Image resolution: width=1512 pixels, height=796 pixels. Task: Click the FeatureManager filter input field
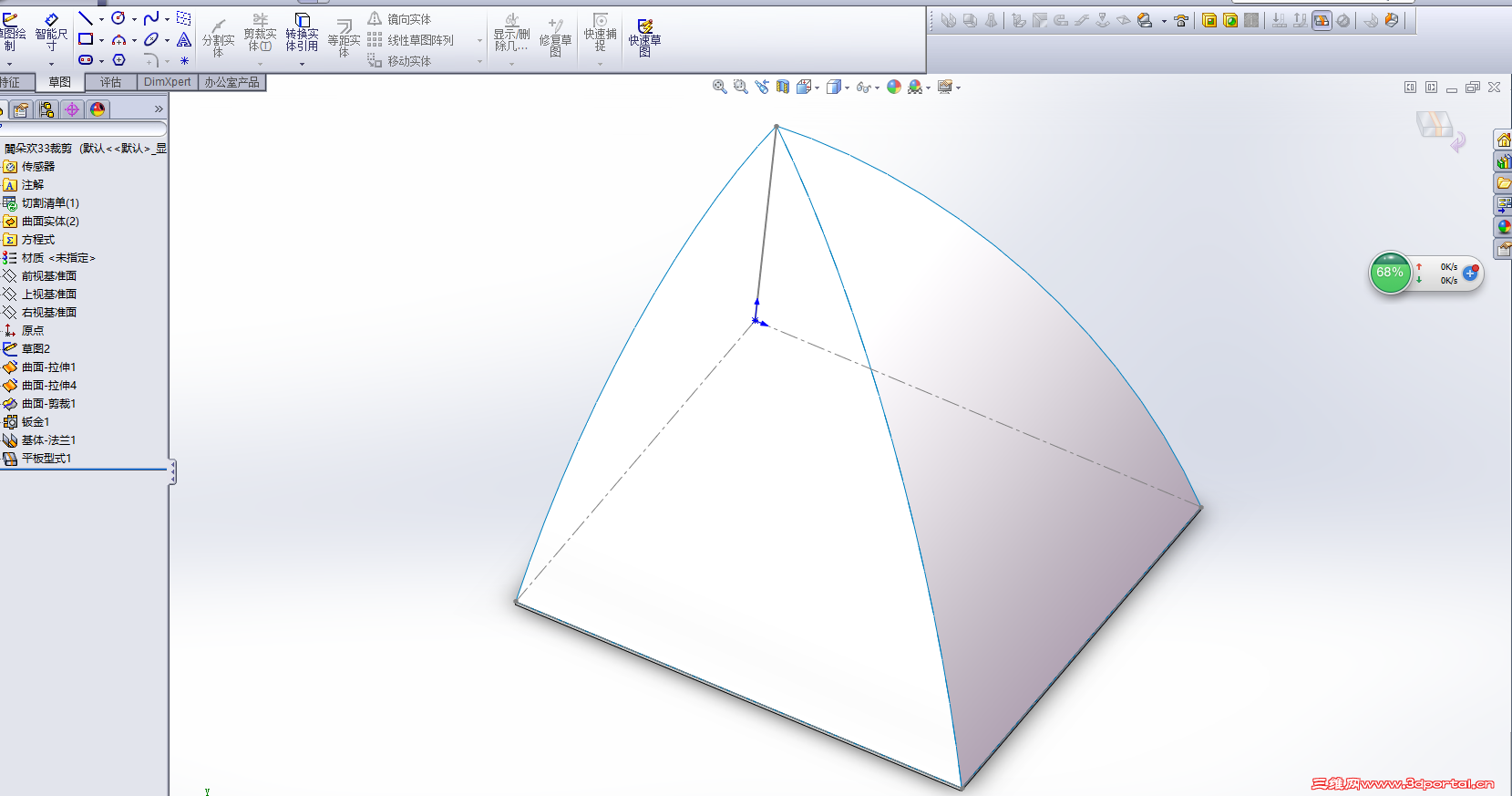coord(83,129)
